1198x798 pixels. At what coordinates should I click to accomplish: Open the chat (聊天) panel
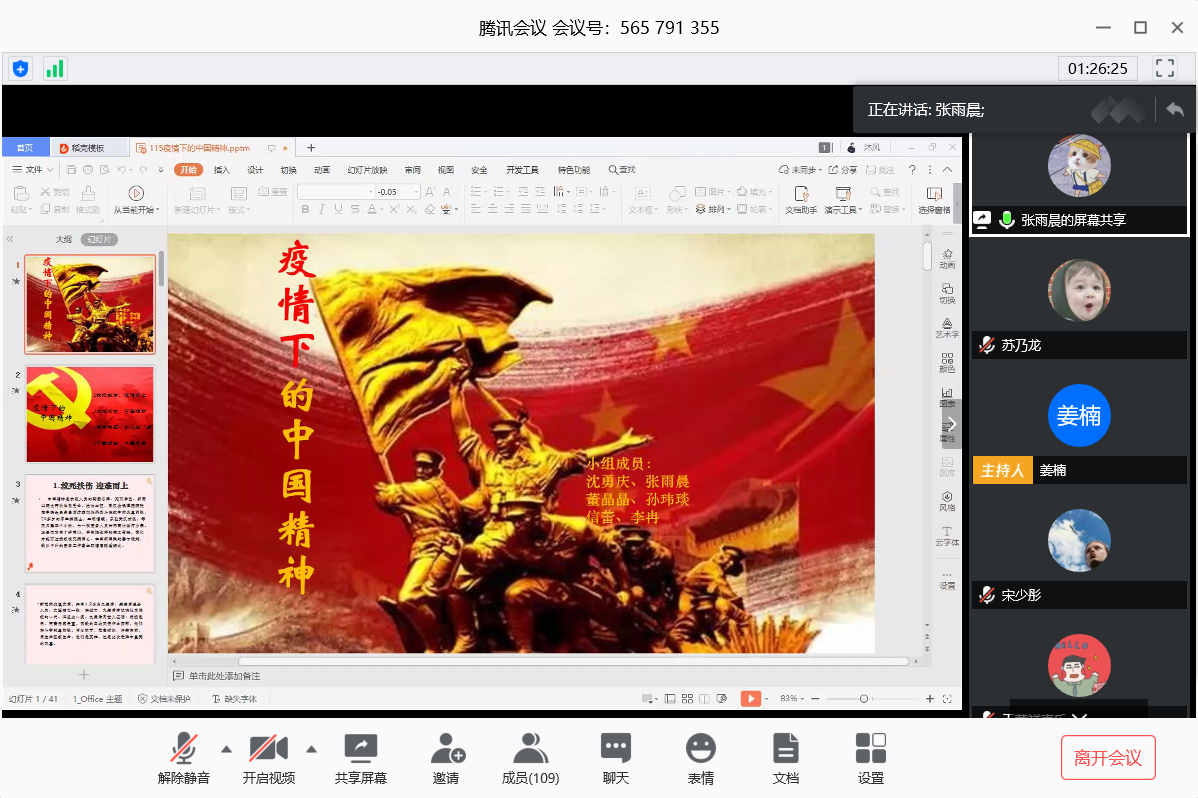(616, 757)
